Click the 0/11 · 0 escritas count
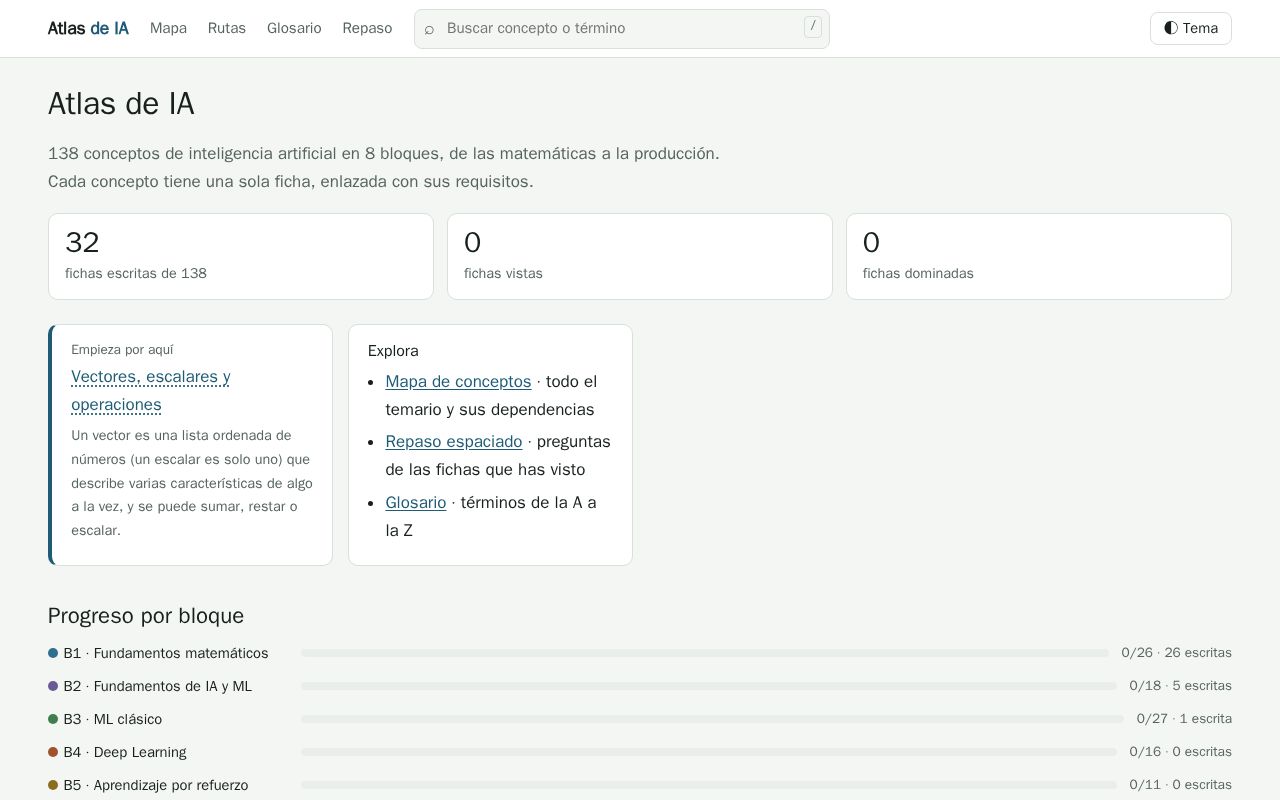The image size is (1280, 800). tap(1180, 785)
